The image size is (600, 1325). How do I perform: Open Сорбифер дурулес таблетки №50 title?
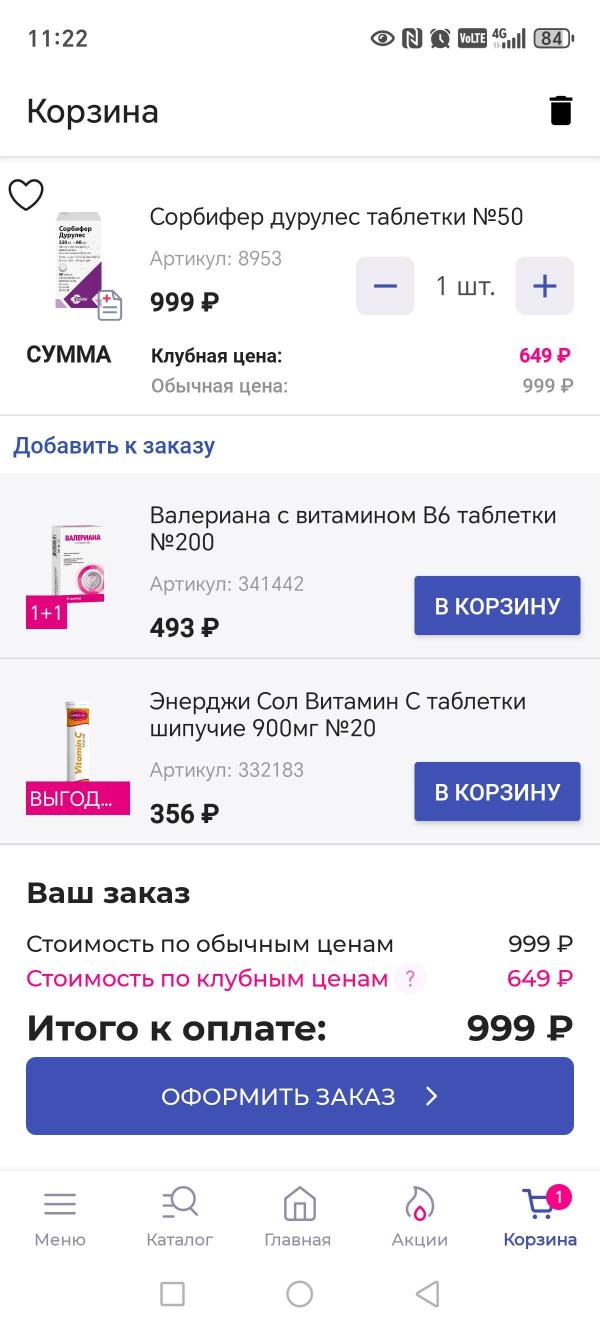point(336,217)
